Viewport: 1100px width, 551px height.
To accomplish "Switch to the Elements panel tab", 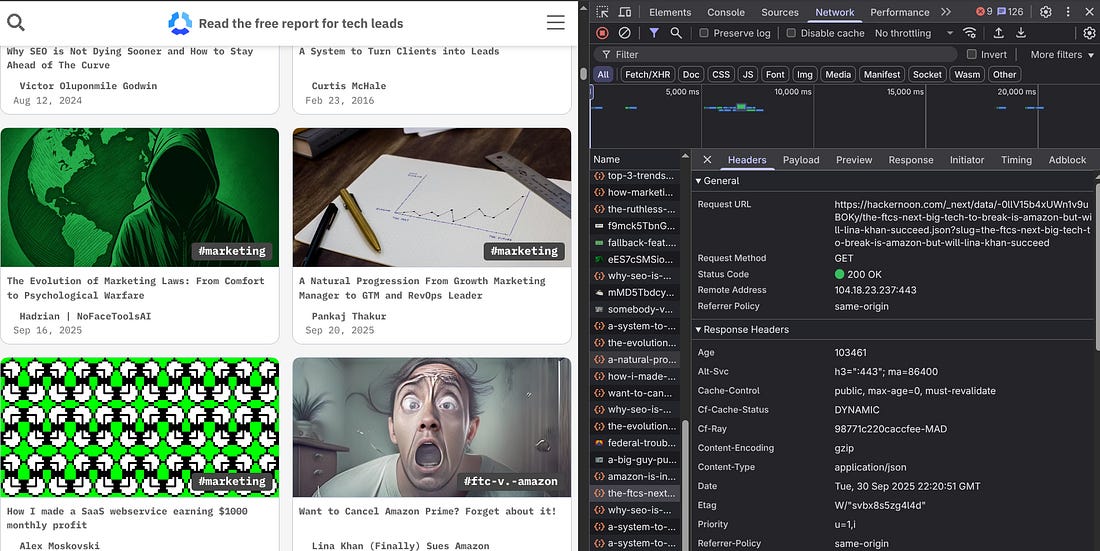I will pos(670,12).
